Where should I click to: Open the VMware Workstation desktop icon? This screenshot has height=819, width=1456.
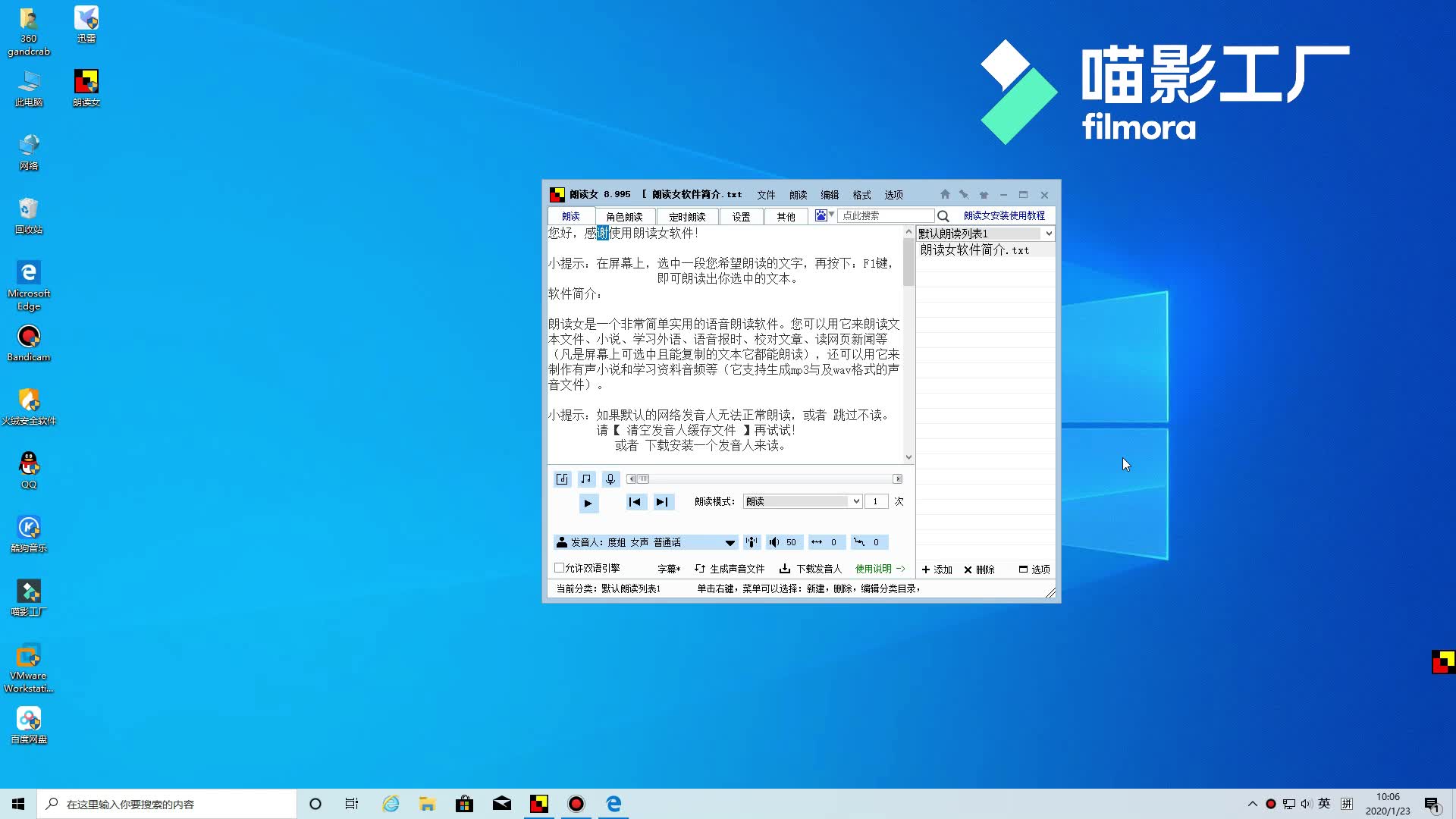(29, 668)
